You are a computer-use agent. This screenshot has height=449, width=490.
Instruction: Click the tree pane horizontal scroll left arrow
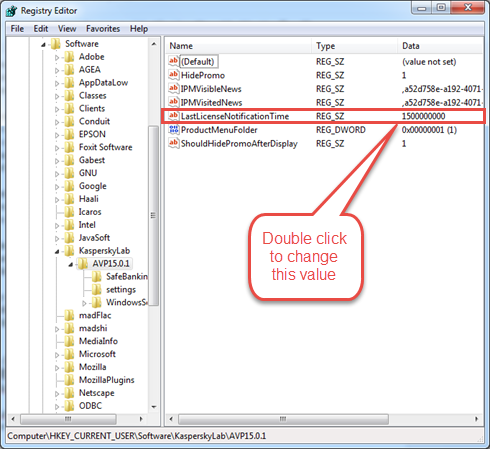[x=13, y=419]
